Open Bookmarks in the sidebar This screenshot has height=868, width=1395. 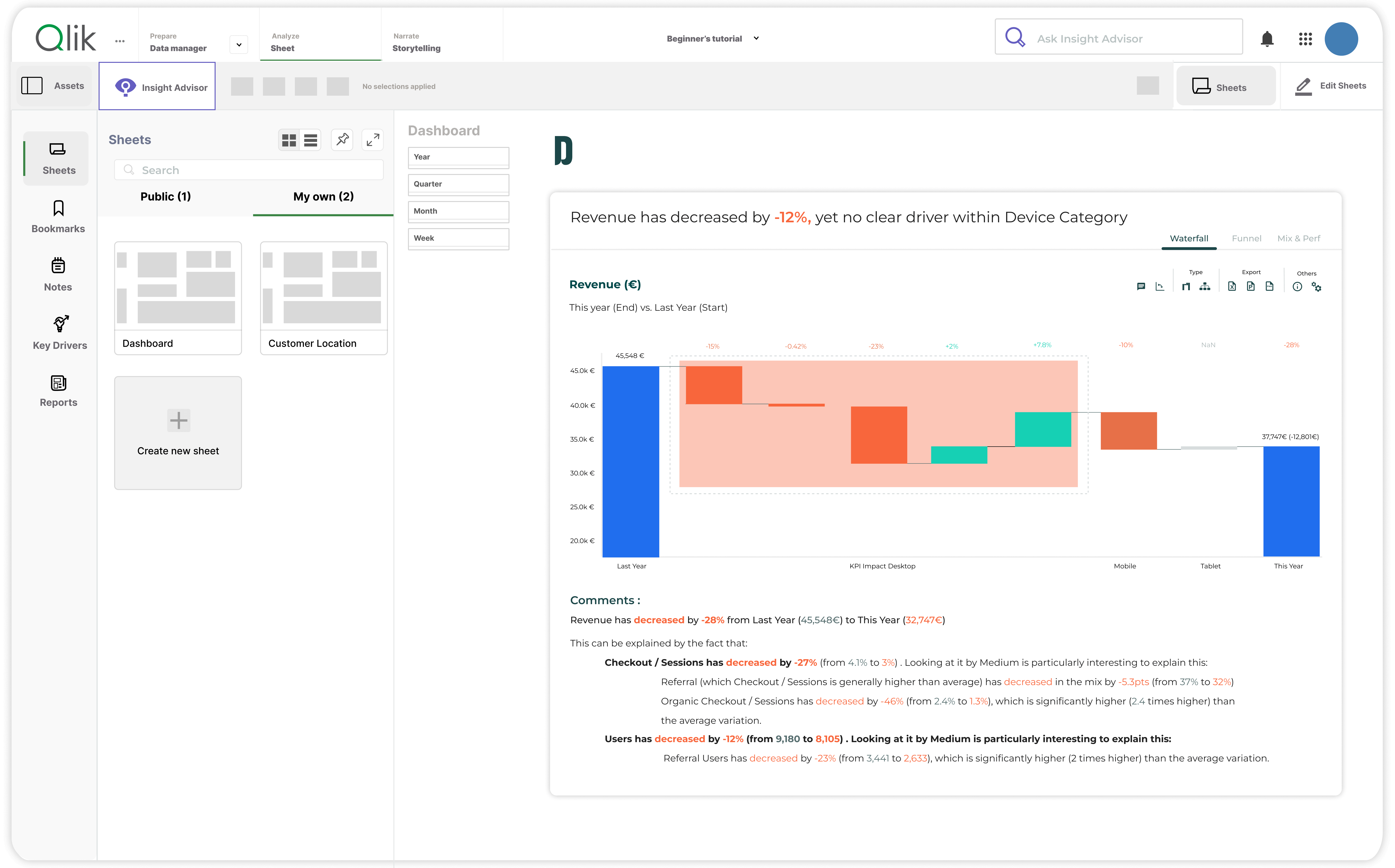58,217
